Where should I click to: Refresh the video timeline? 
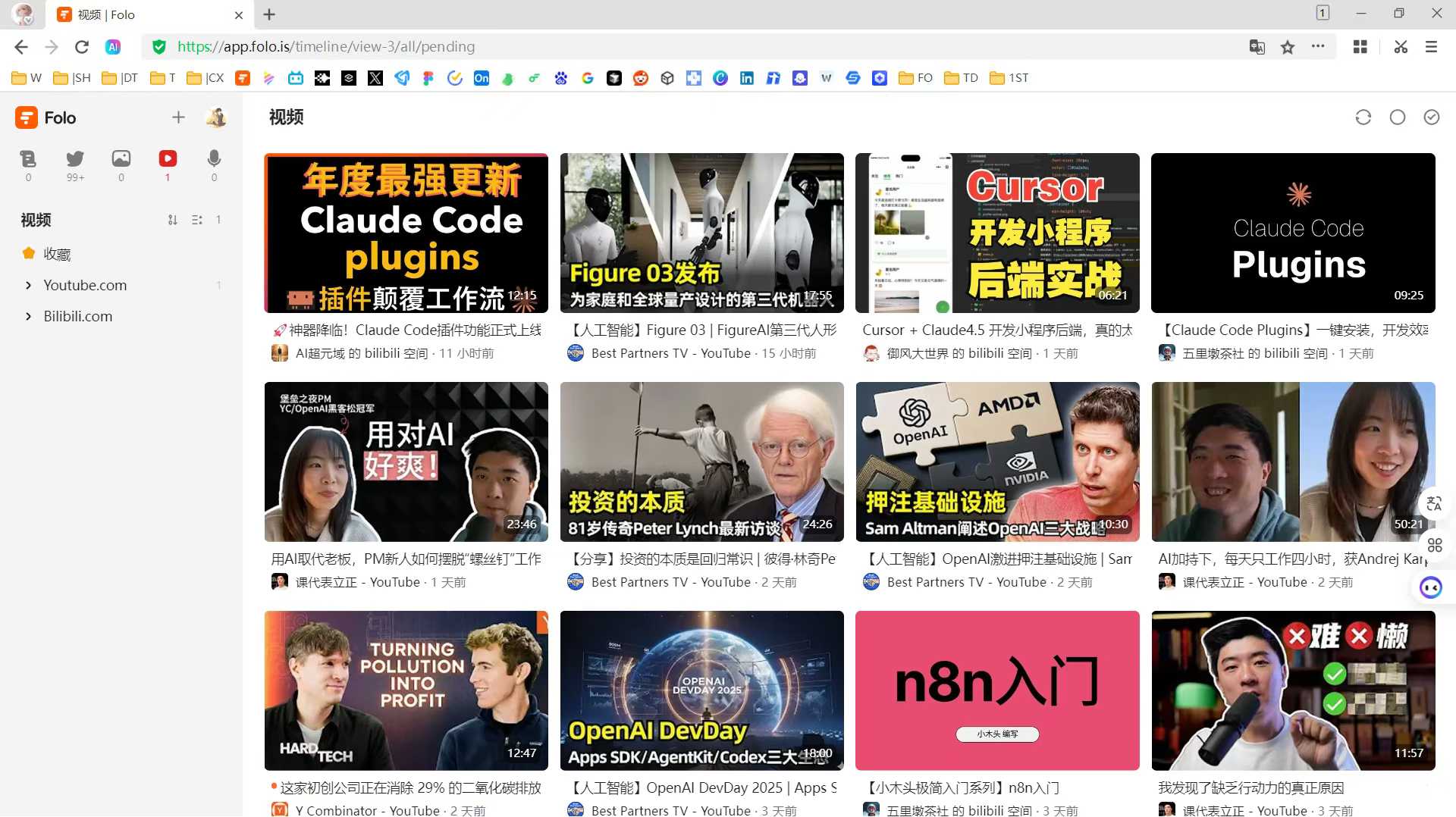click(1363, 117)
